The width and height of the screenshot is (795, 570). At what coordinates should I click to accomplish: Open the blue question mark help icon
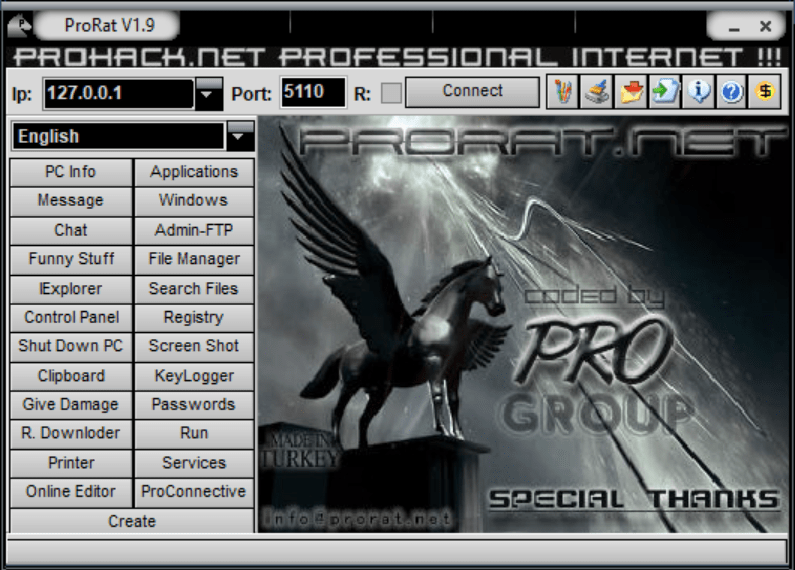pyautogui.click(x=731, y=92)
